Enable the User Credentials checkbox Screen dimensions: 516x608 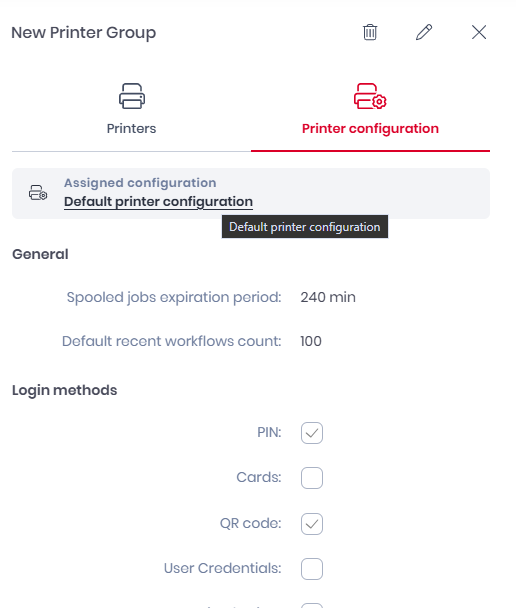pyautogui.click(x=312, y=569)
